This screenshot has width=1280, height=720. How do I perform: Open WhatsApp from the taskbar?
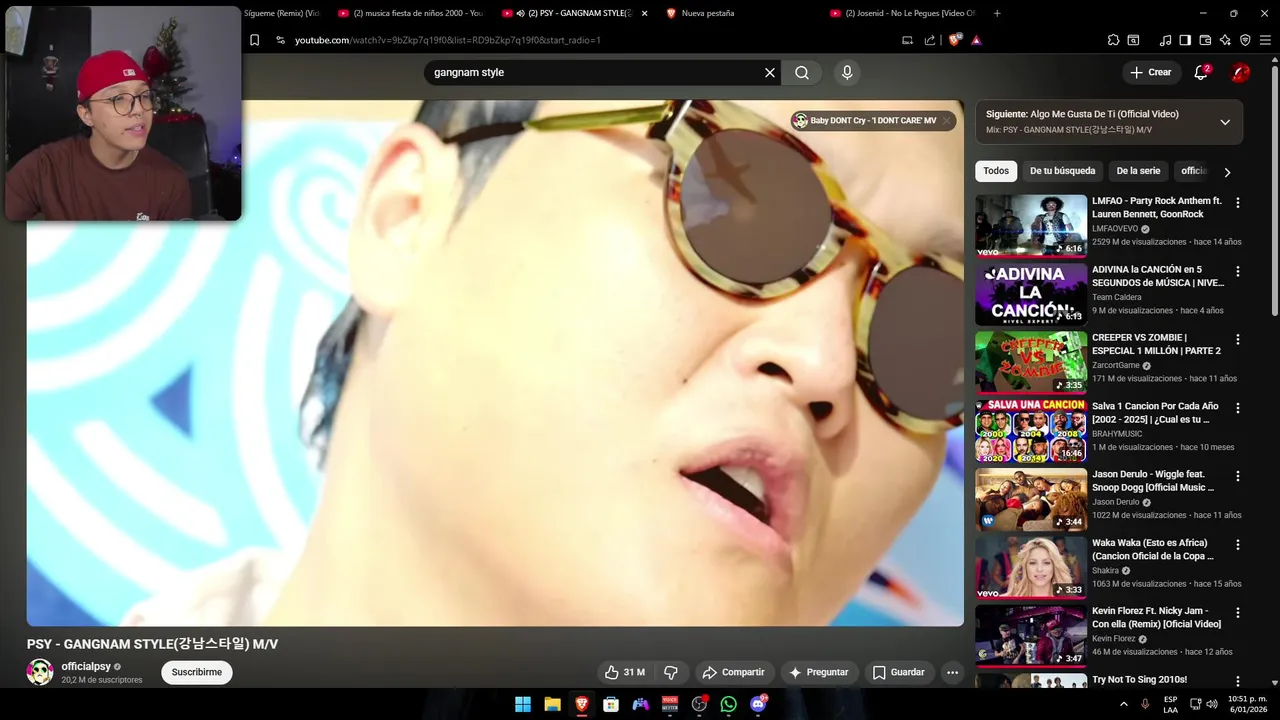coord(729,704)
